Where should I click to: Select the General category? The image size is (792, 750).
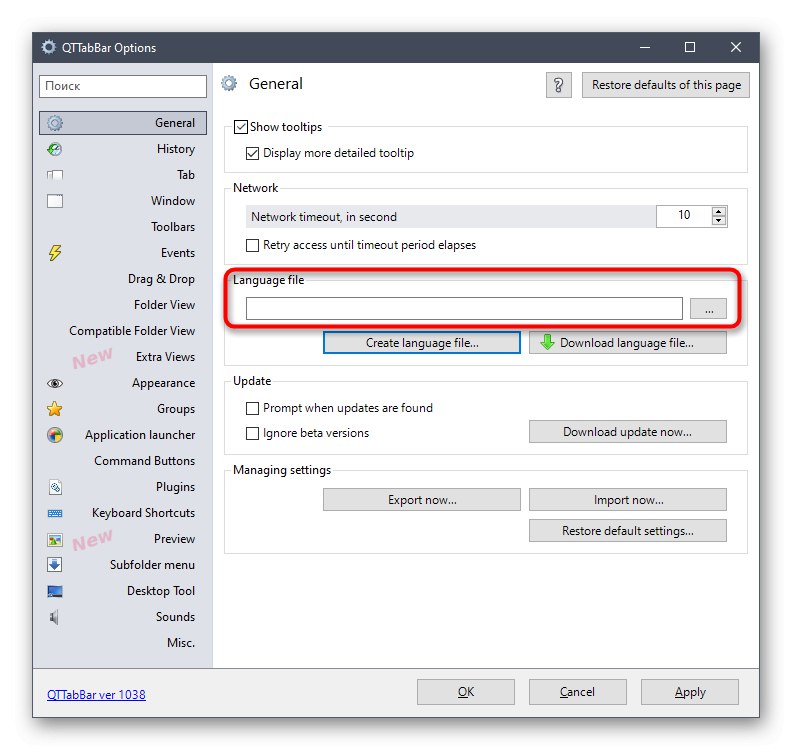pos(123,123)
